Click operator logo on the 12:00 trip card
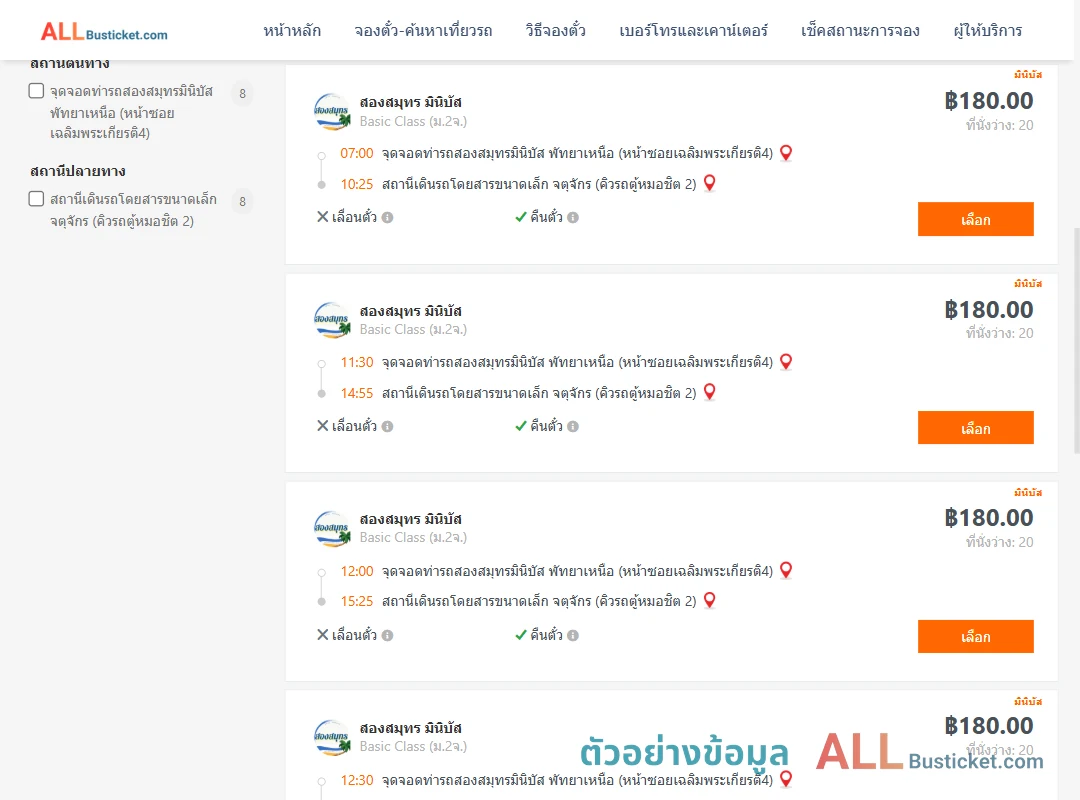This screenshot has width=1080, height=800. point(333,529)
